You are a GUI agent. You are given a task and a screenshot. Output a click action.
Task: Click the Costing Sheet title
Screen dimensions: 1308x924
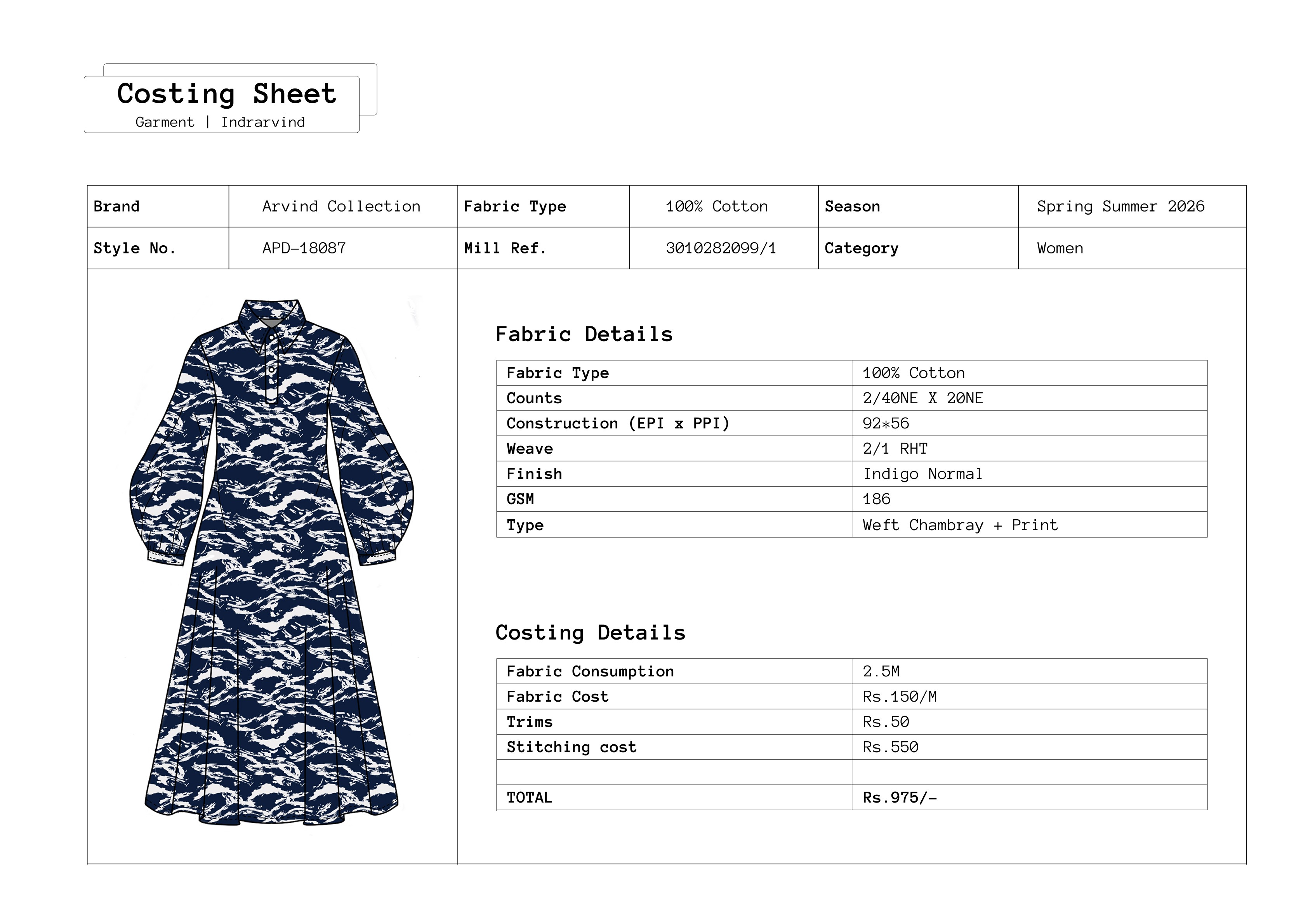tap(226, 94)
